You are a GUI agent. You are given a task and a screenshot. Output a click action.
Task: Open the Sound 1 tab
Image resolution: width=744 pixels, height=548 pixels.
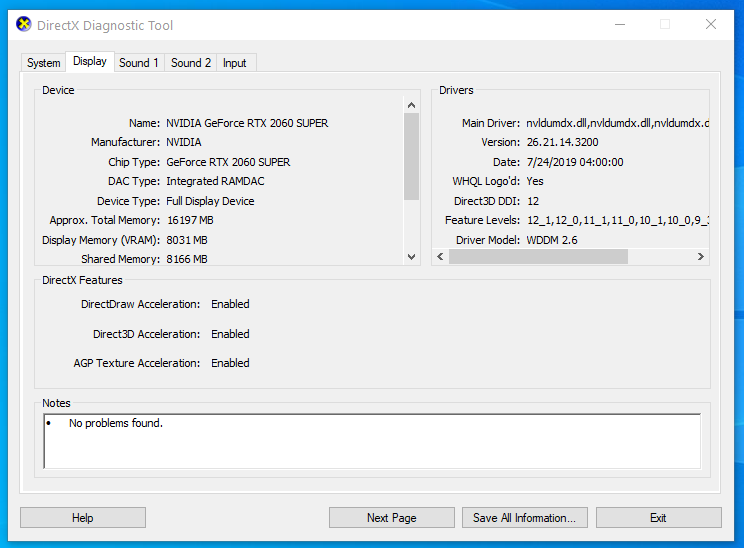tap(139, 63)
